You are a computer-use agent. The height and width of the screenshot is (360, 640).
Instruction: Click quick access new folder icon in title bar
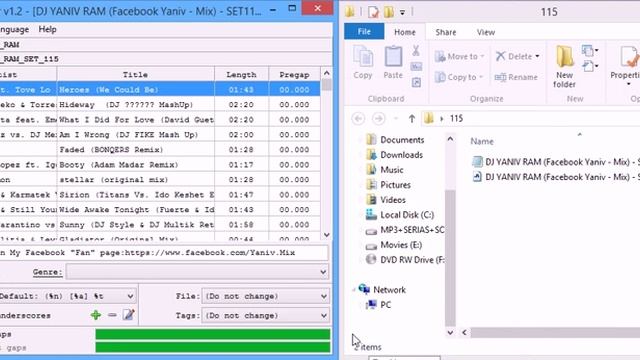(389, 12)
